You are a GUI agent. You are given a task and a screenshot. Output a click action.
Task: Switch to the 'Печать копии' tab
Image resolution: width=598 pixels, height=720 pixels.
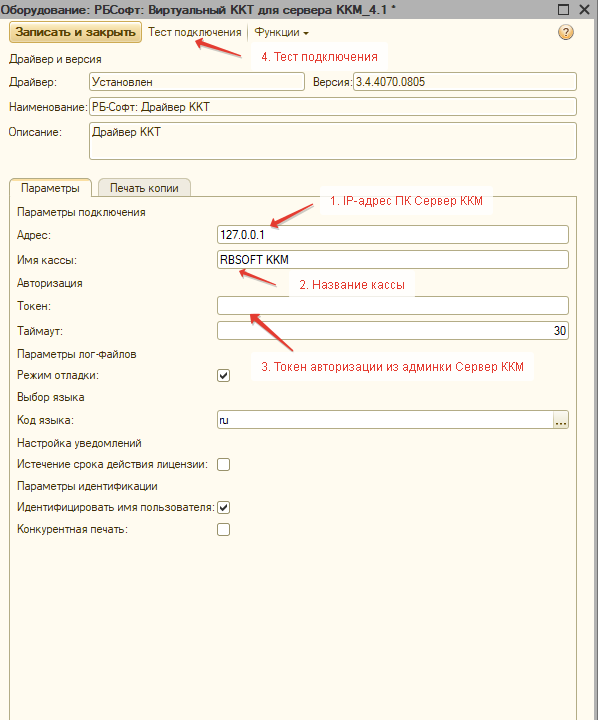tap(144, 188)
